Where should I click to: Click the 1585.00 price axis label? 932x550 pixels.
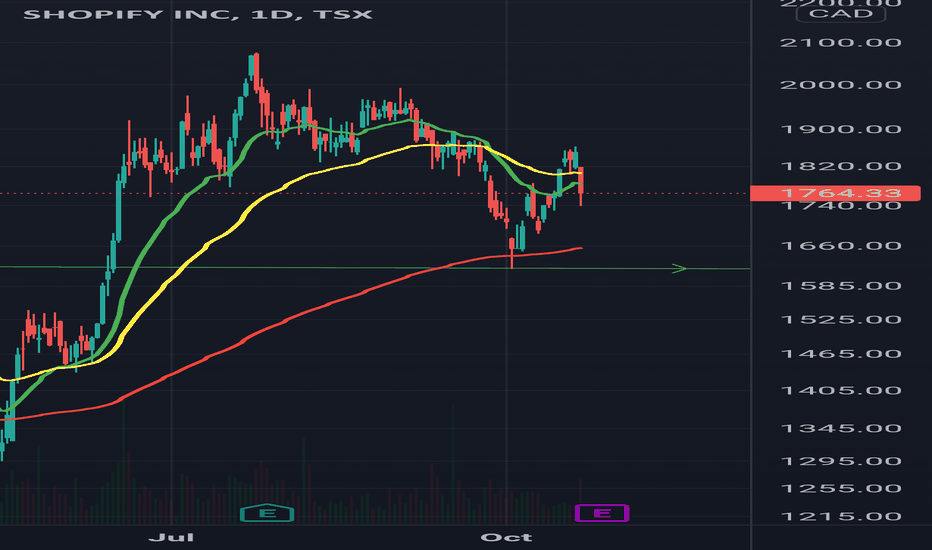[840, 286]
